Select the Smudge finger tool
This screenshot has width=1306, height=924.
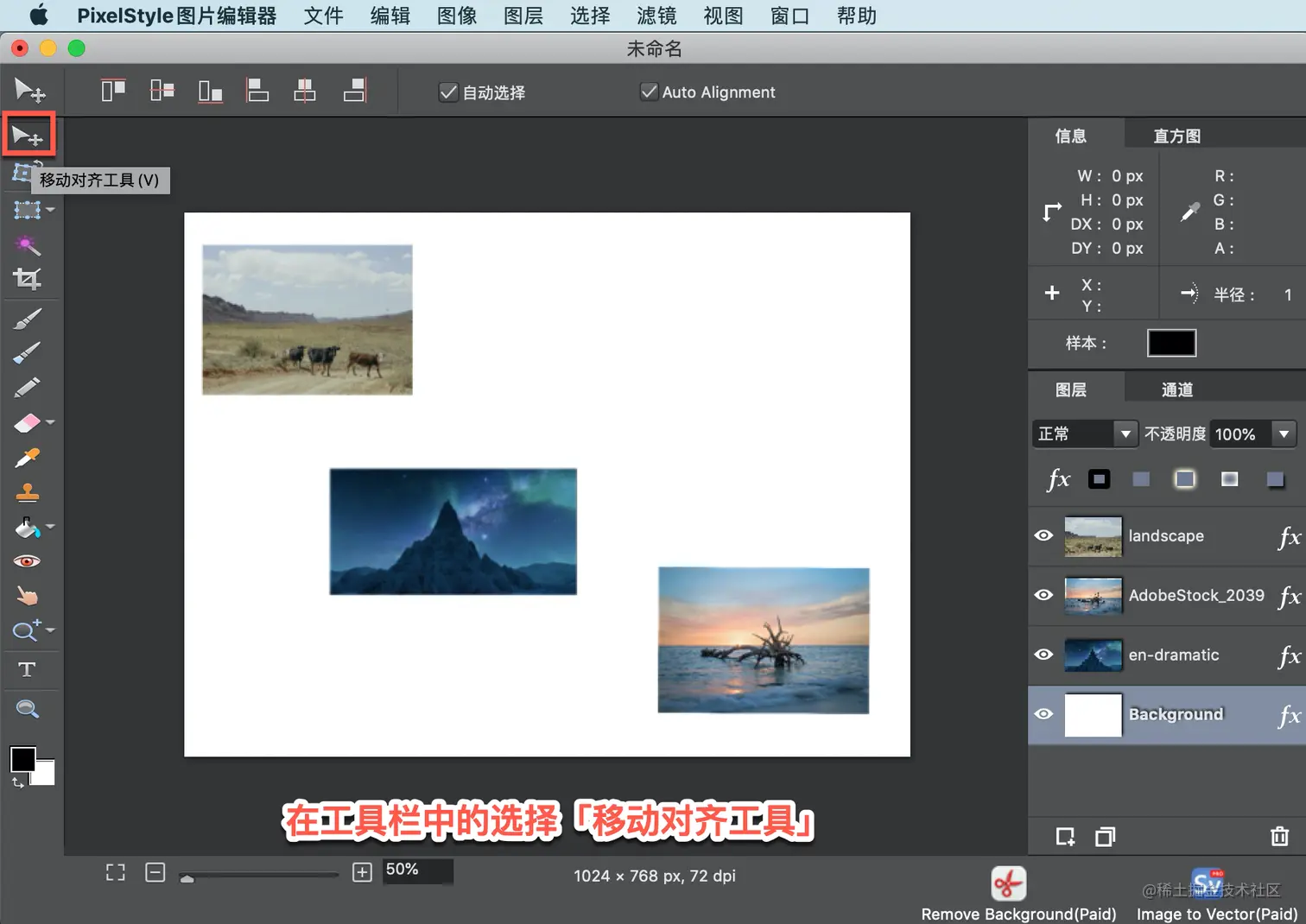point(27,596)
